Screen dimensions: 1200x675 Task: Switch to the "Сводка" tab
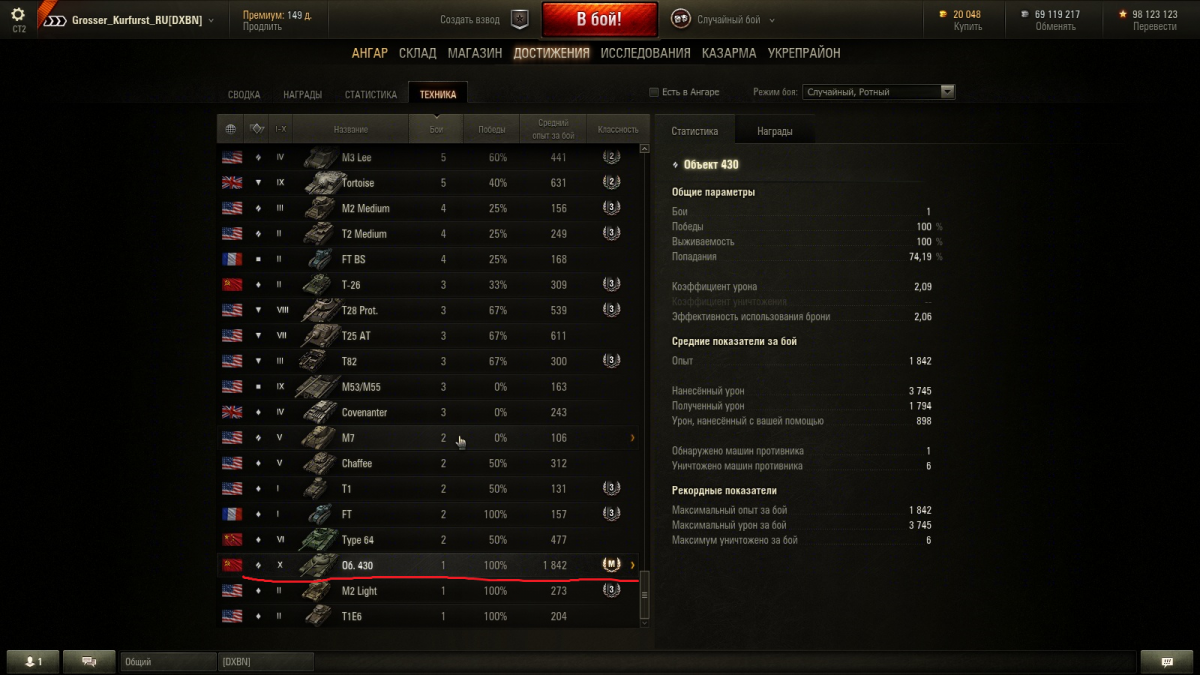click(244, 95)
